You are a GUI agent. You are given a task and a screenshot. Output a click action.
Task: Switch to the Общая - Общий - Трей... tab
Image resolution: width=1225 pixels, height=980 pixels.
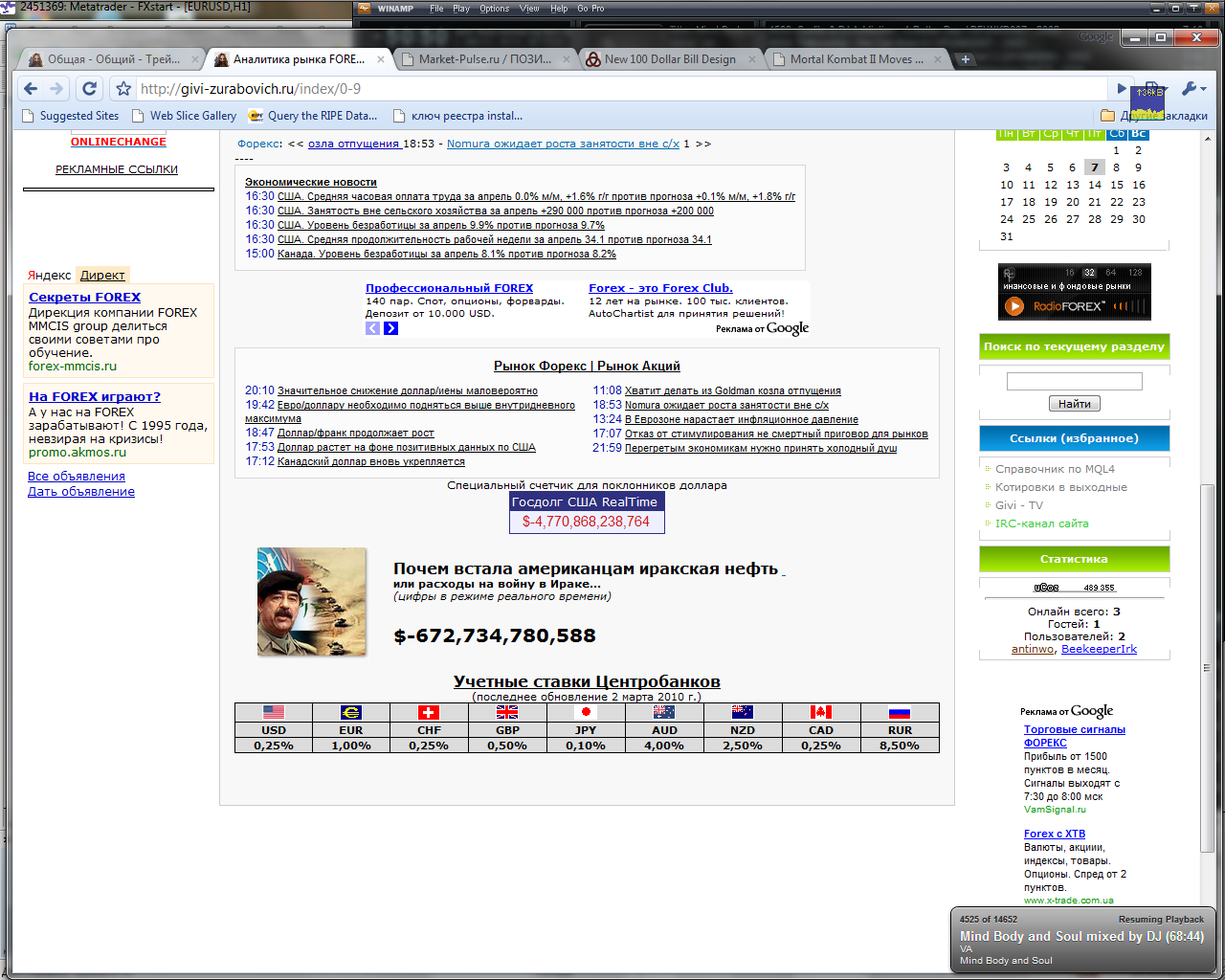[x=113, y=59]
